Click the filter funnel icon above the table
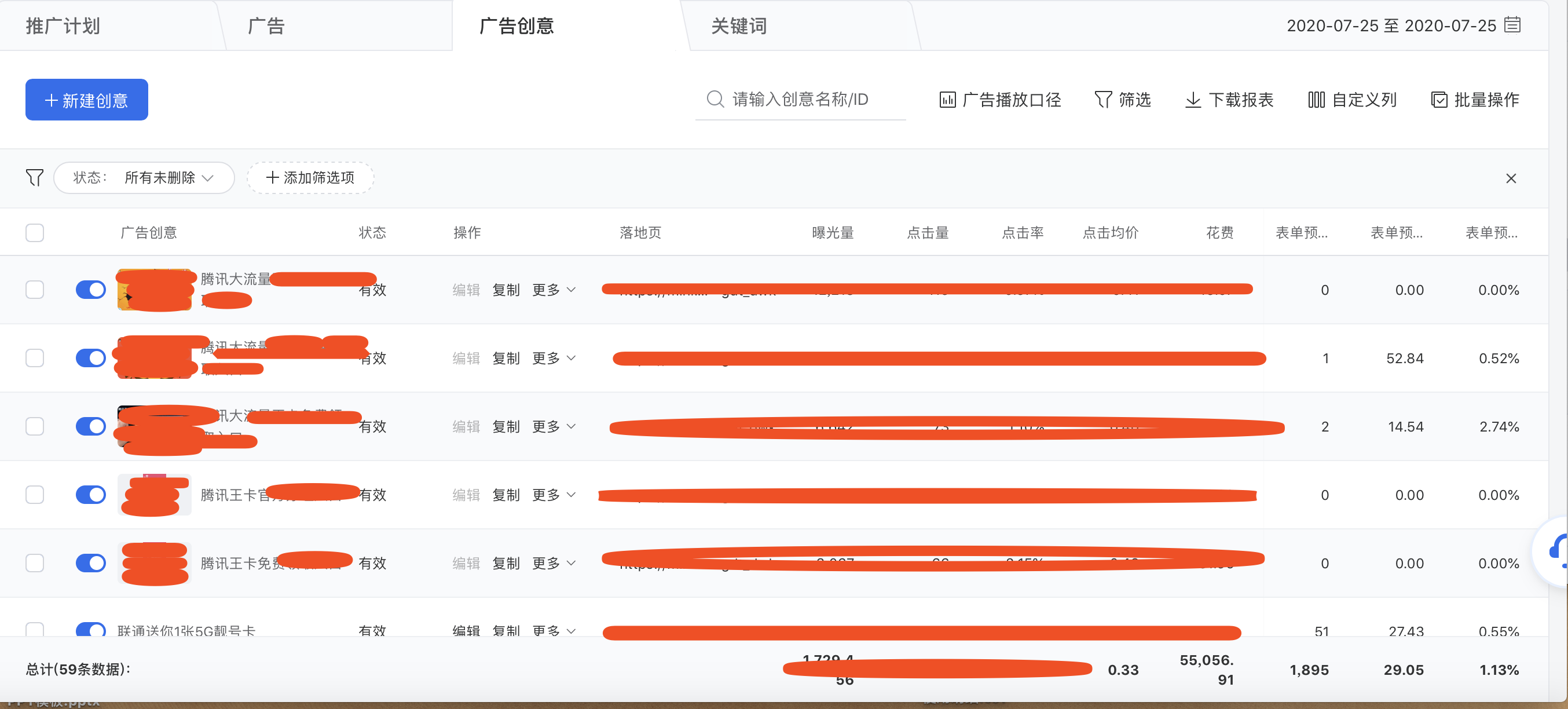1568x709 pixels. [34, 178]
